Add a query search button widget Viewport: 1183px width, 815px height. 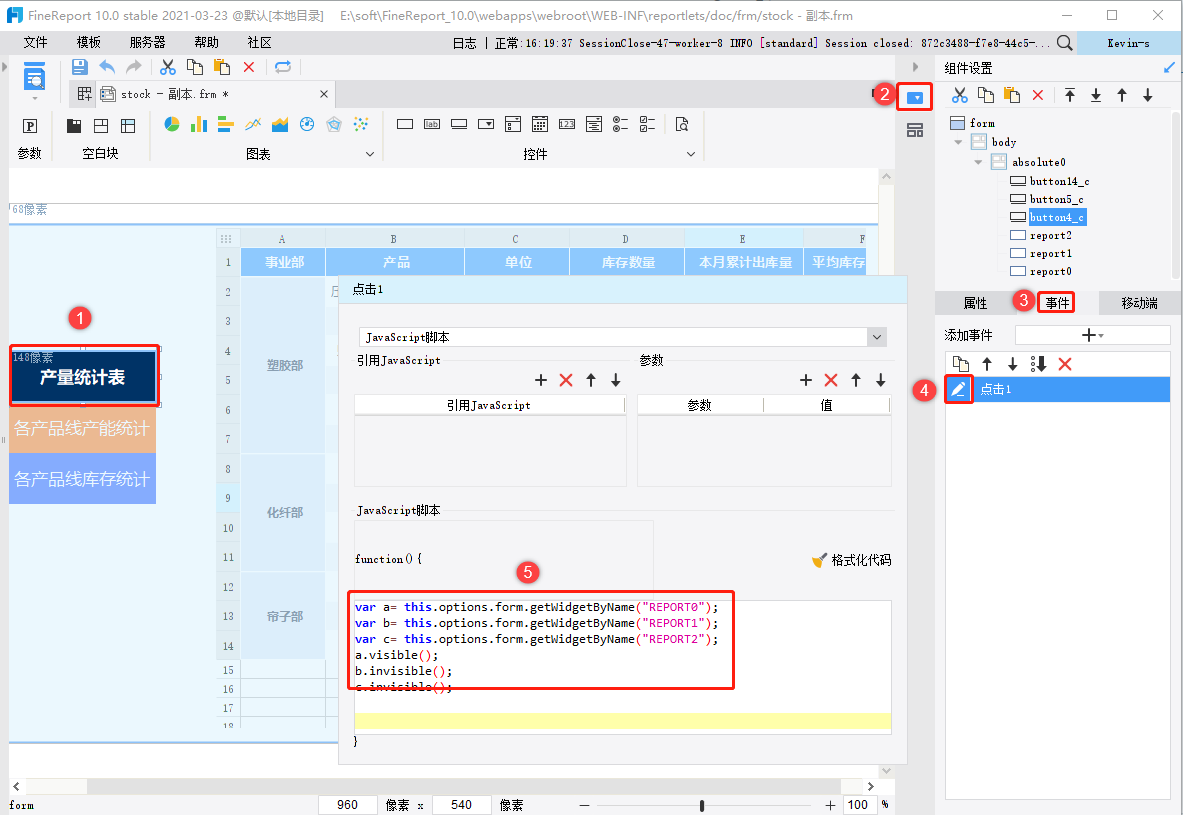(x=682, y=124)
